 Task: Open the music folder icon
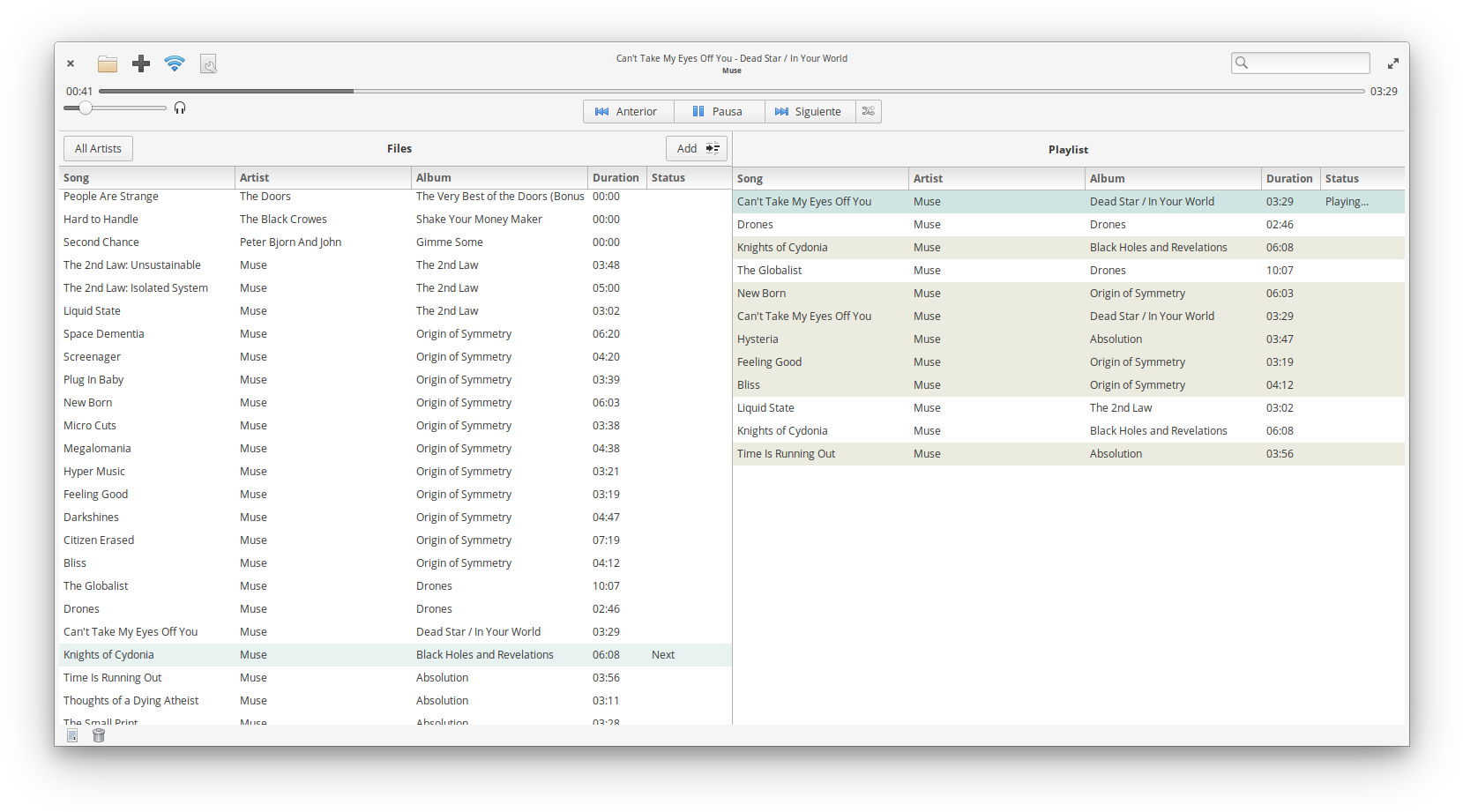tap(108, 63)
